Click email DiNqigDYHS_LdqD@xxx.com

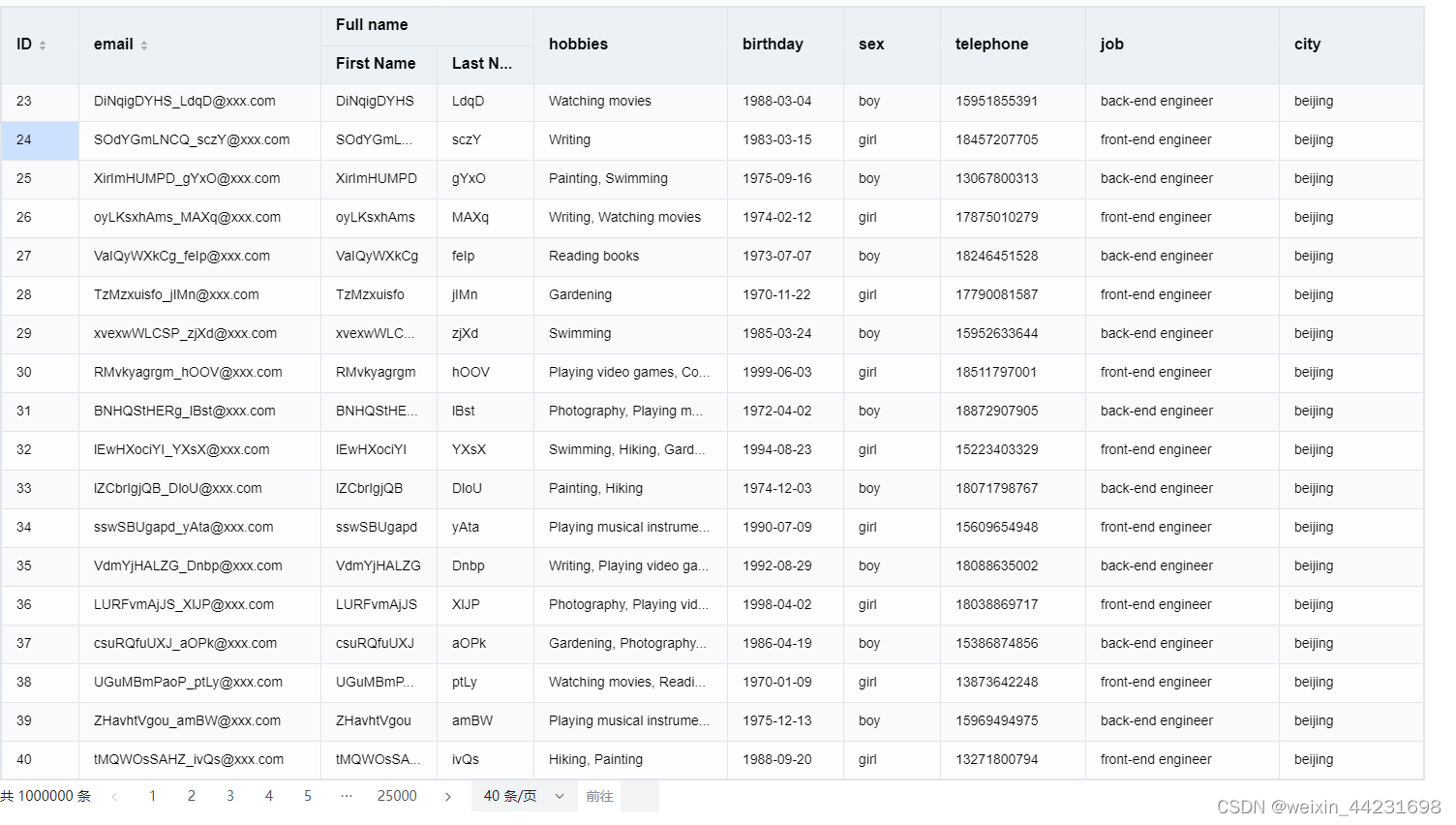click(x=185, y=102)
